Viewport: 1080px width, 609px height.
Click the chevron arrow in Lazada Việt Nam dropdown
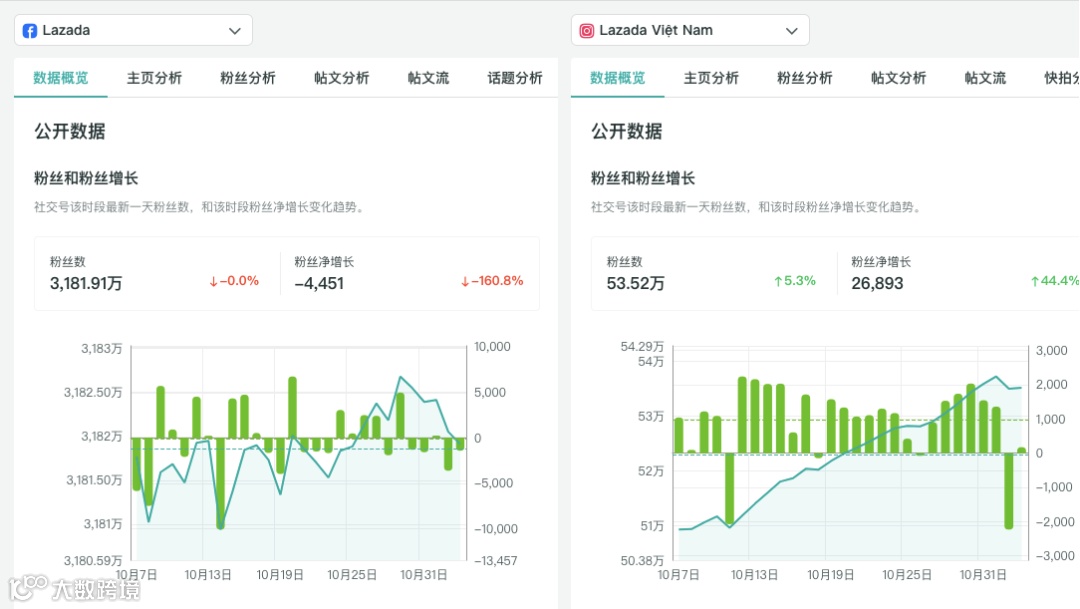point(791,31)
